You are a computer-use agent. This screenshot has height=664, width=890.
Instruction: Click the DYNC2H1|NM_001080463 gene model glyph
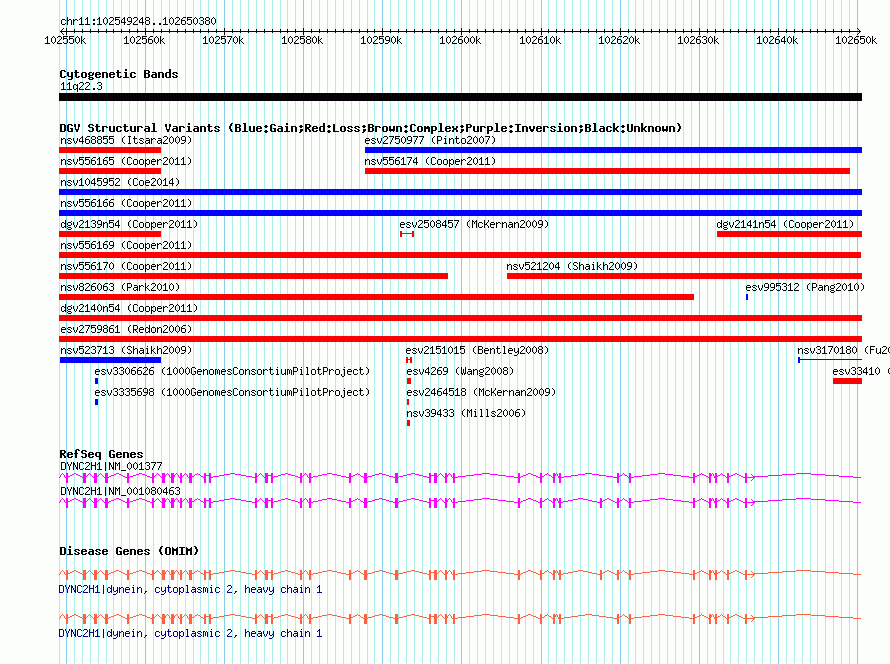(x=460, y=503)
